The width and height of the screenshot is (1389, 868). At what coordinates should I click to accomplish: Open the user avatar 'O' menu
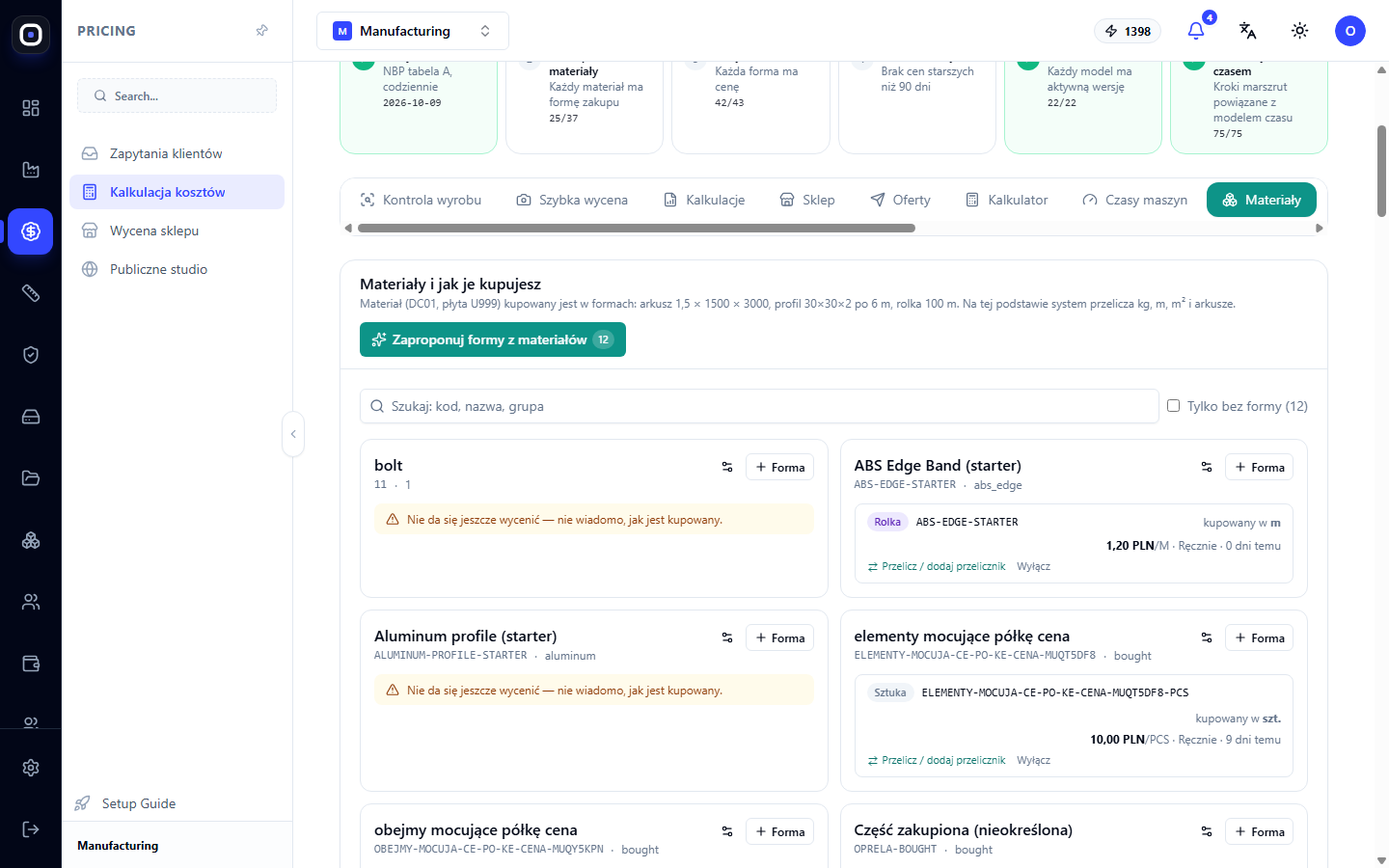1350,31
